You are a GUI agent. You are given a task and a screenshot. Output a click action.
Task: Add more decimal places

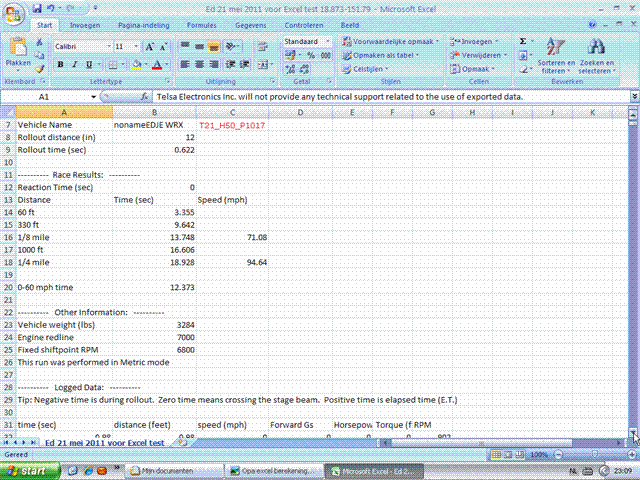290,69
